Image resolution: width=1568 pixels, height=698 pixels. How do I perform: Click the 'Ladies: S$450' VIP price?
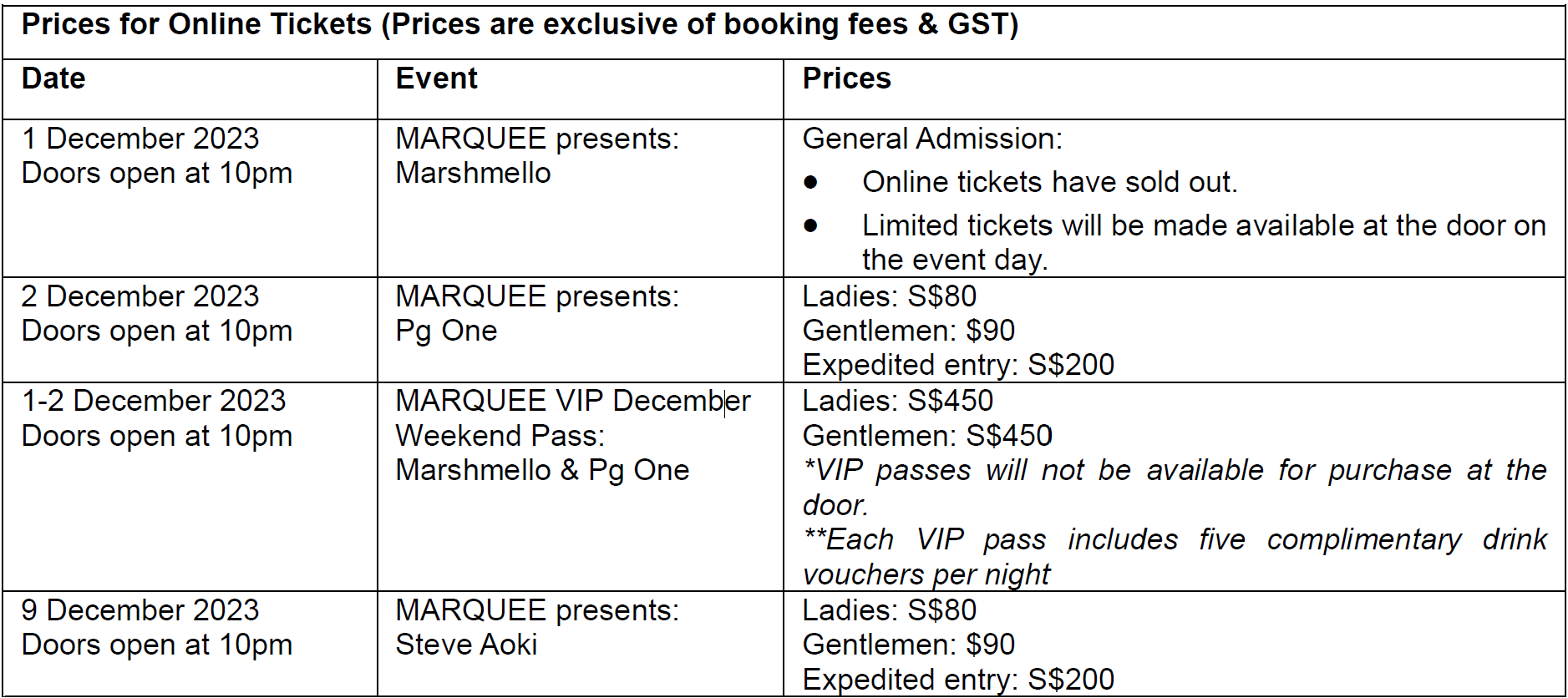pos(897,401)
